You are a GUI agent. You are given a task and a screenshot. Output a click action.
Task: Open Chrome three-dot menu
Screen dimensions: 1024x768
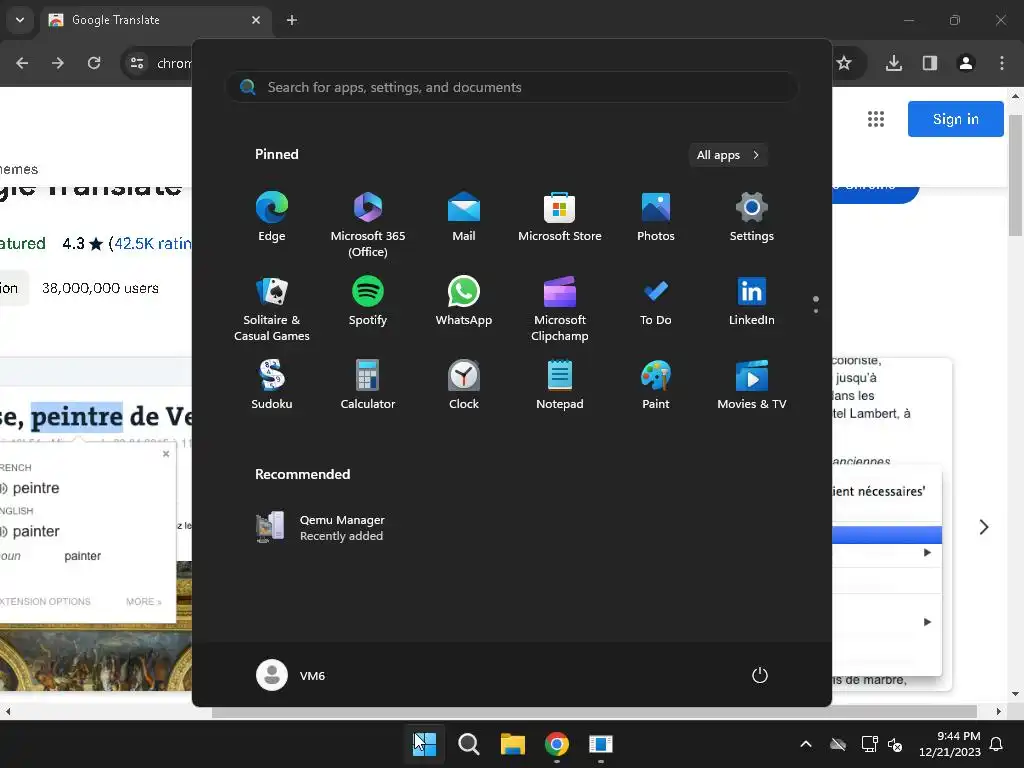pyautogui.click(x=1002, y=63)
